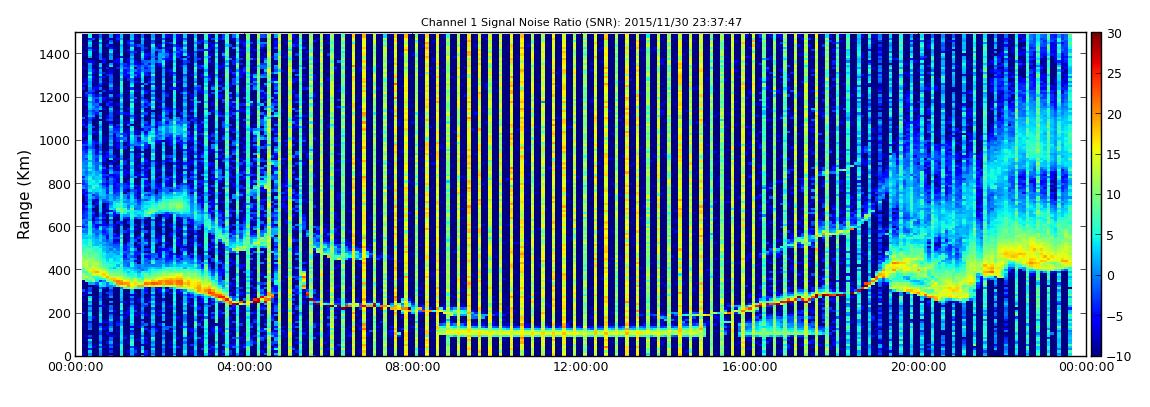Click the colorbar value 25 label

point(1115,74)
